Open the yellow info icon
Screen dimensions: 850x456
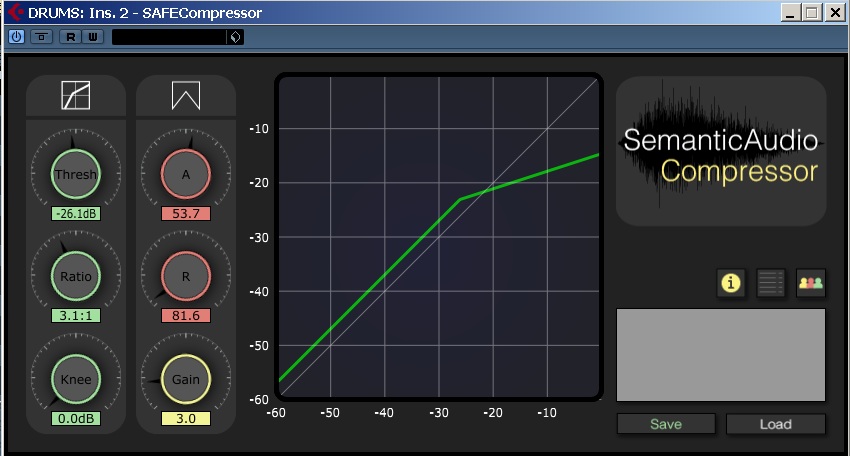[731, 283]
